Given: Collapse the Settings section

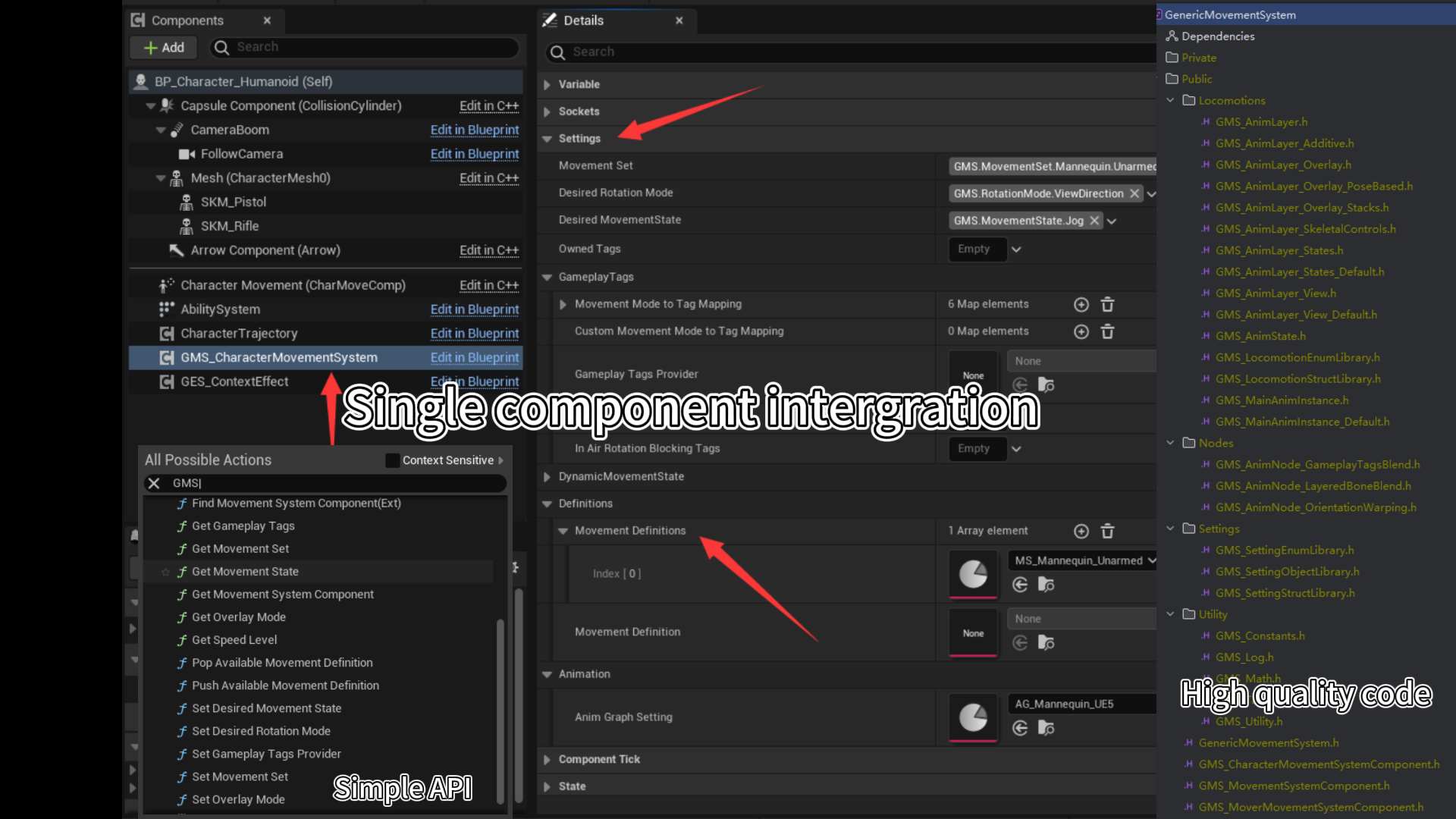Looking at the screenshot, I should 547,139.
